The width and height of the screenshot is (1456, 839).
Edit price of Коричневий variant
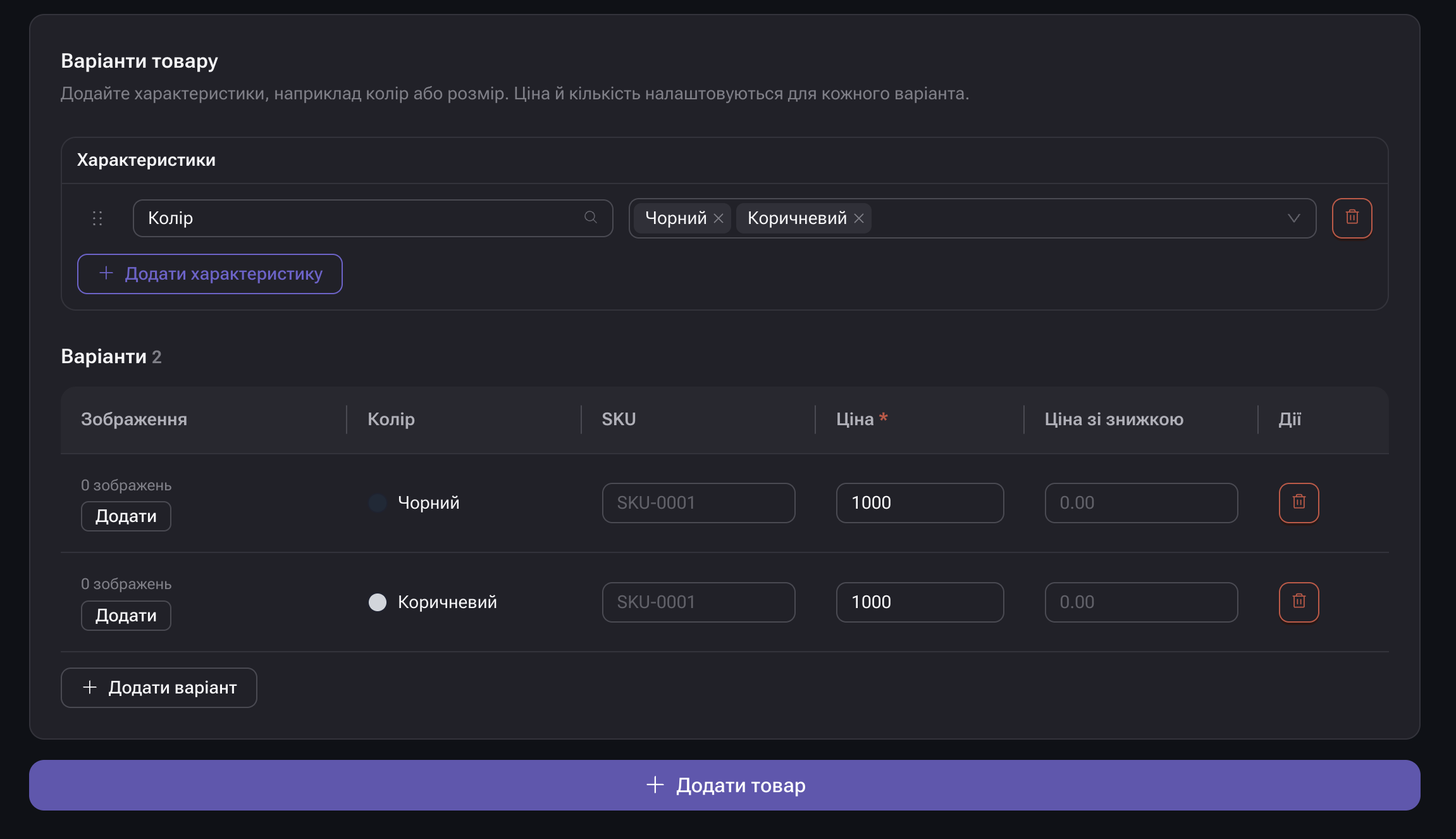pos(920,602)
